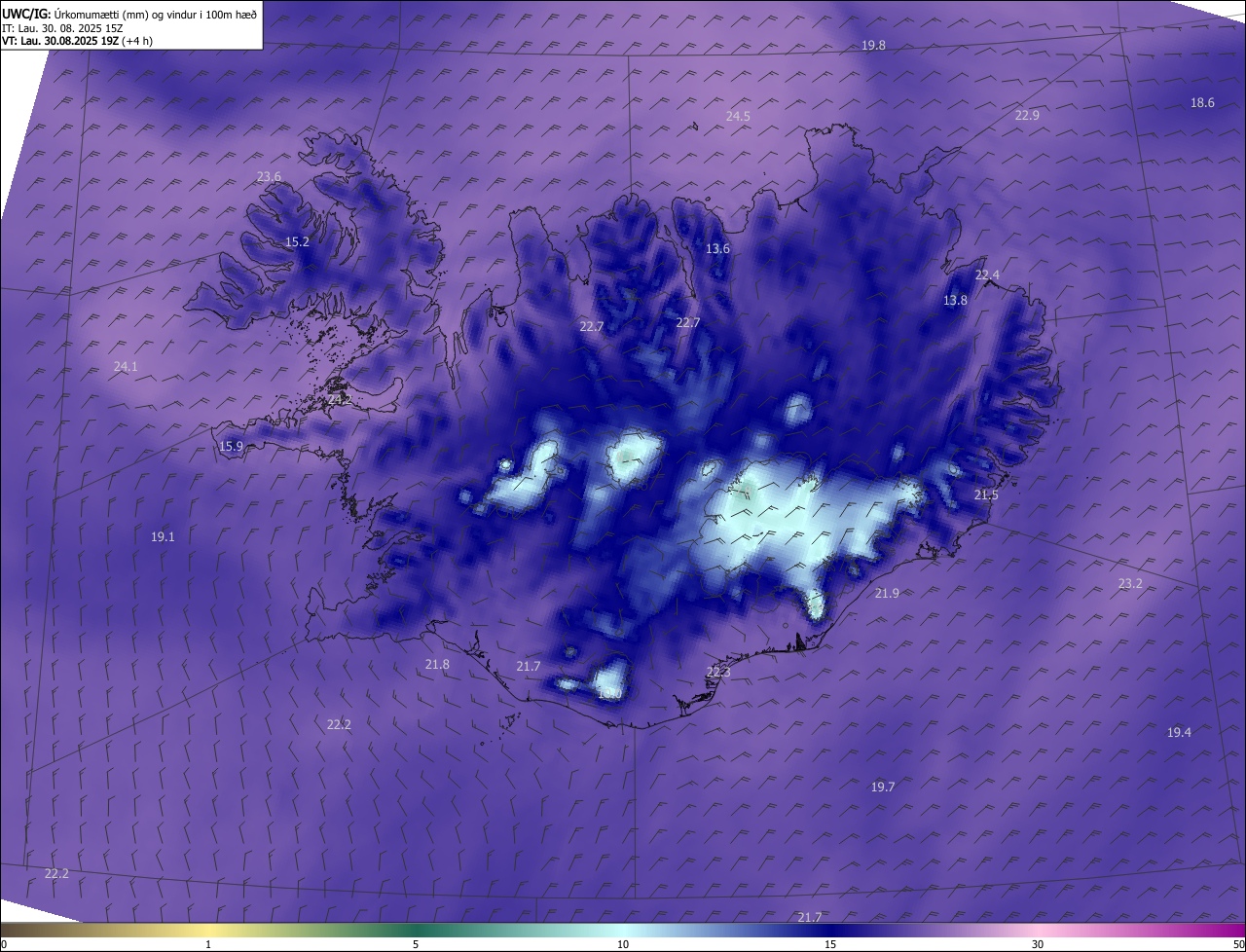This screenshot has height=952, width=1246.
Task: Click the 15.2 value on the map
Action: [297, 242]
